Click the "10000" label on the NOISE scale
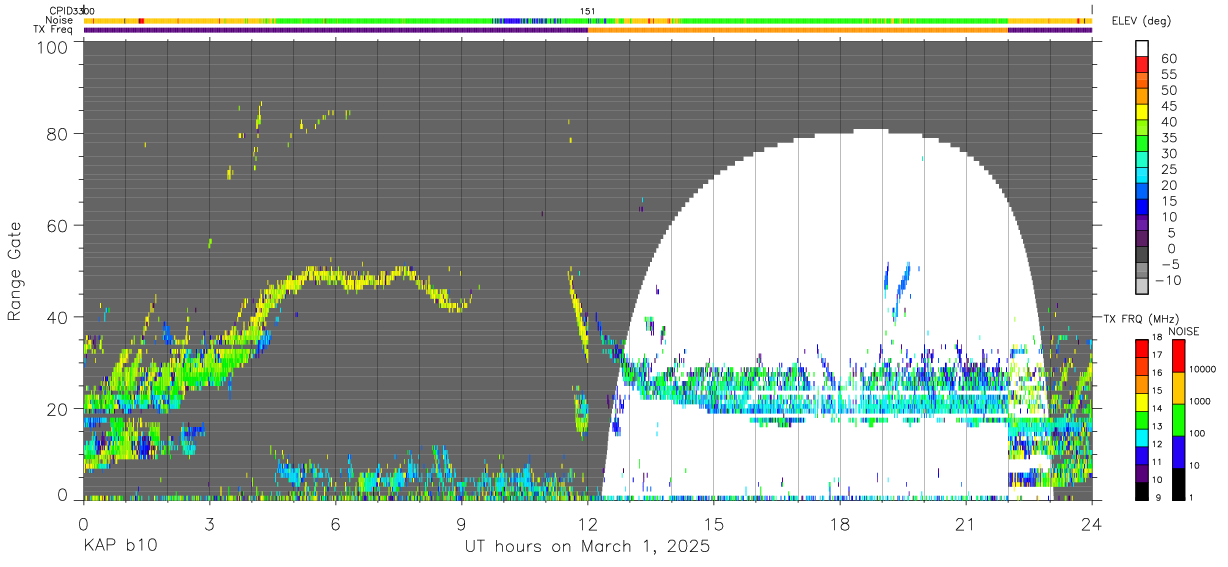This screenshot has width=1228, height=567. [x=1201, y=369]
